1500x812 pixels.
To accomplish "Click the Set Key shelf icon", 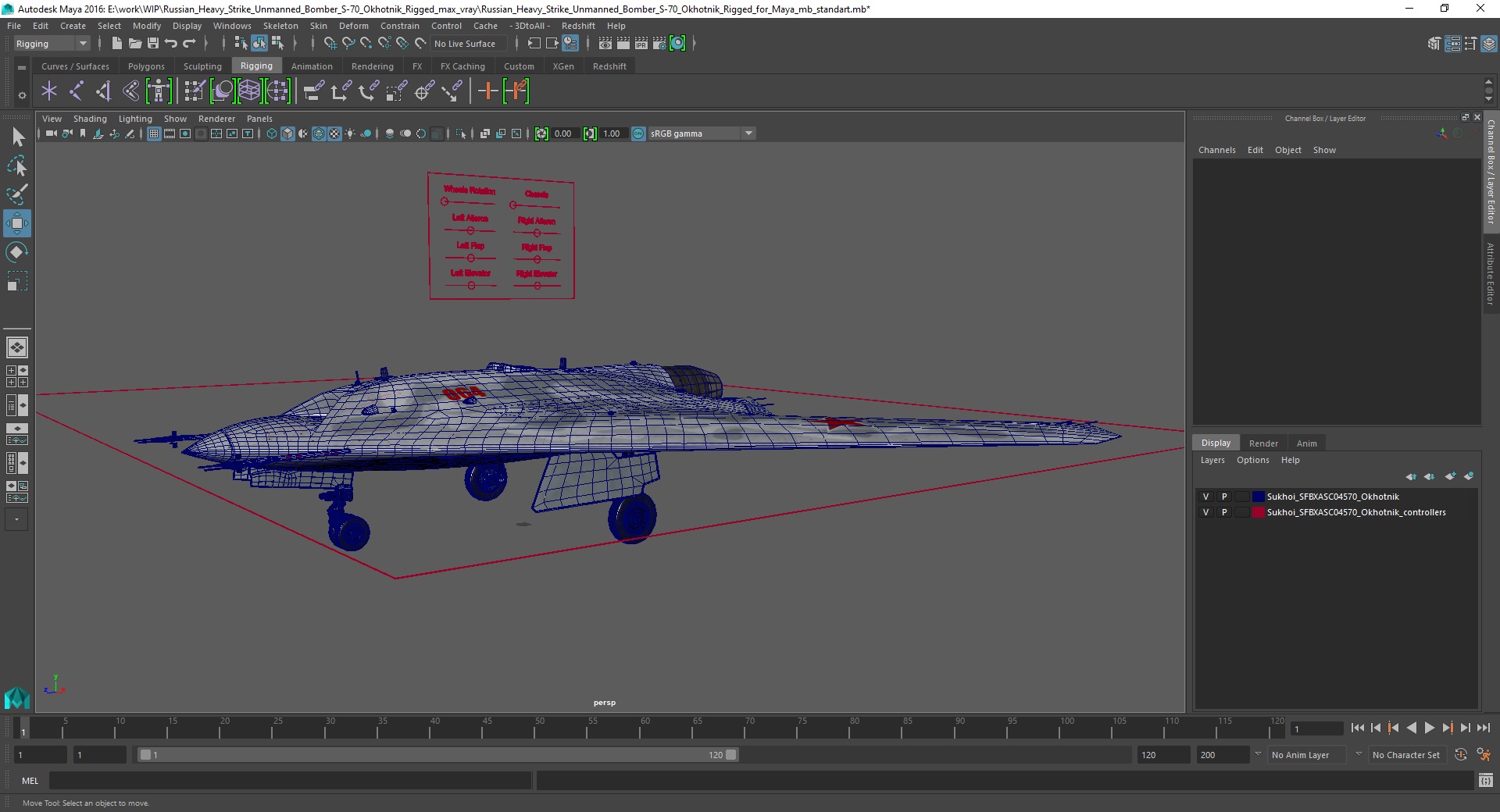I will [487, 91].
